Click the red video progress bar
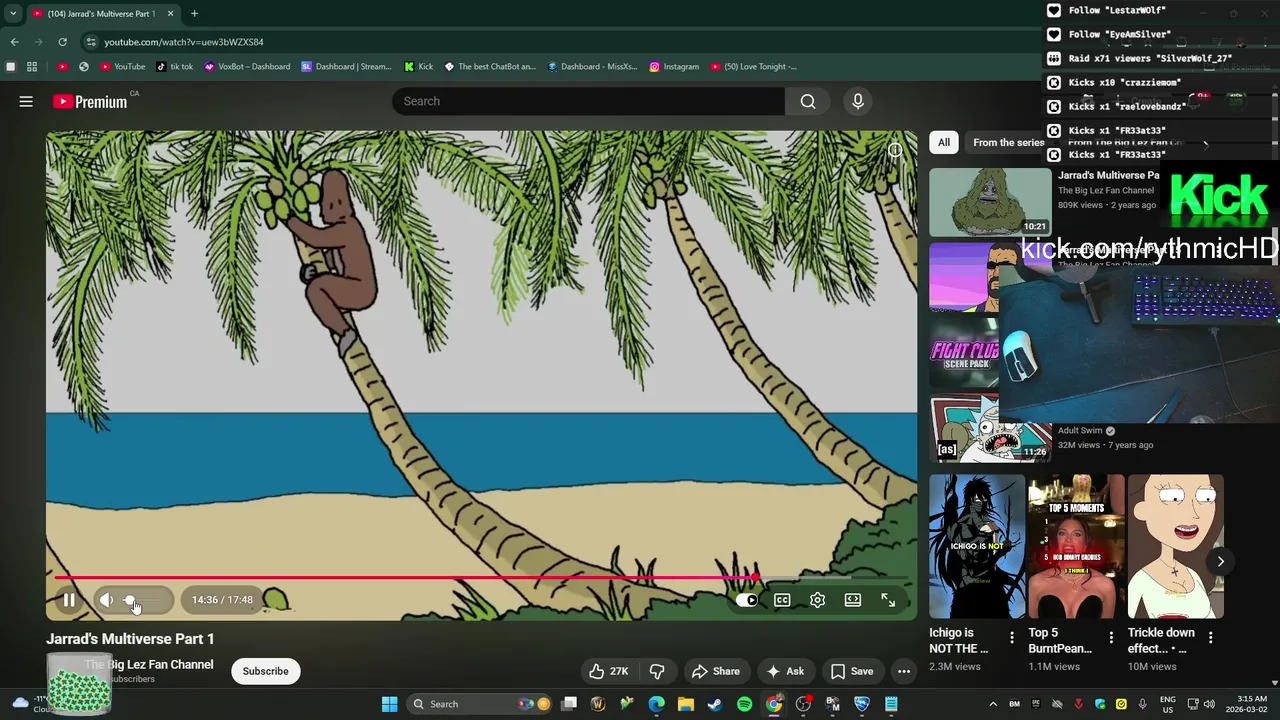This screenshot has width=1280, height=720. click(404, 578)
